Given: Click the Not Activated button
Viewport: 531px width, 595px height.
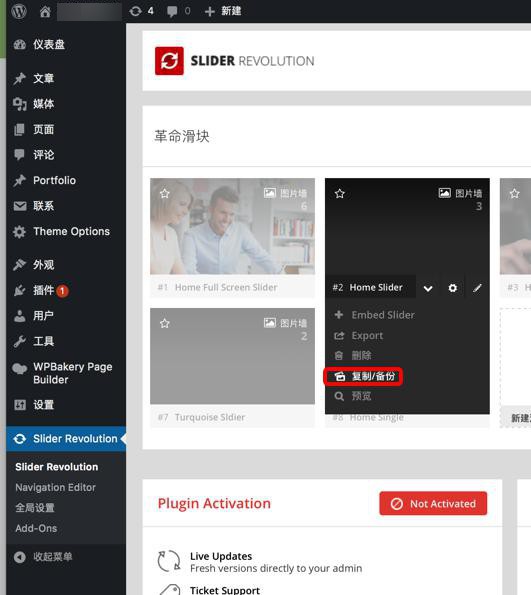Looking at the screenshot, I should tap(433, 504).
